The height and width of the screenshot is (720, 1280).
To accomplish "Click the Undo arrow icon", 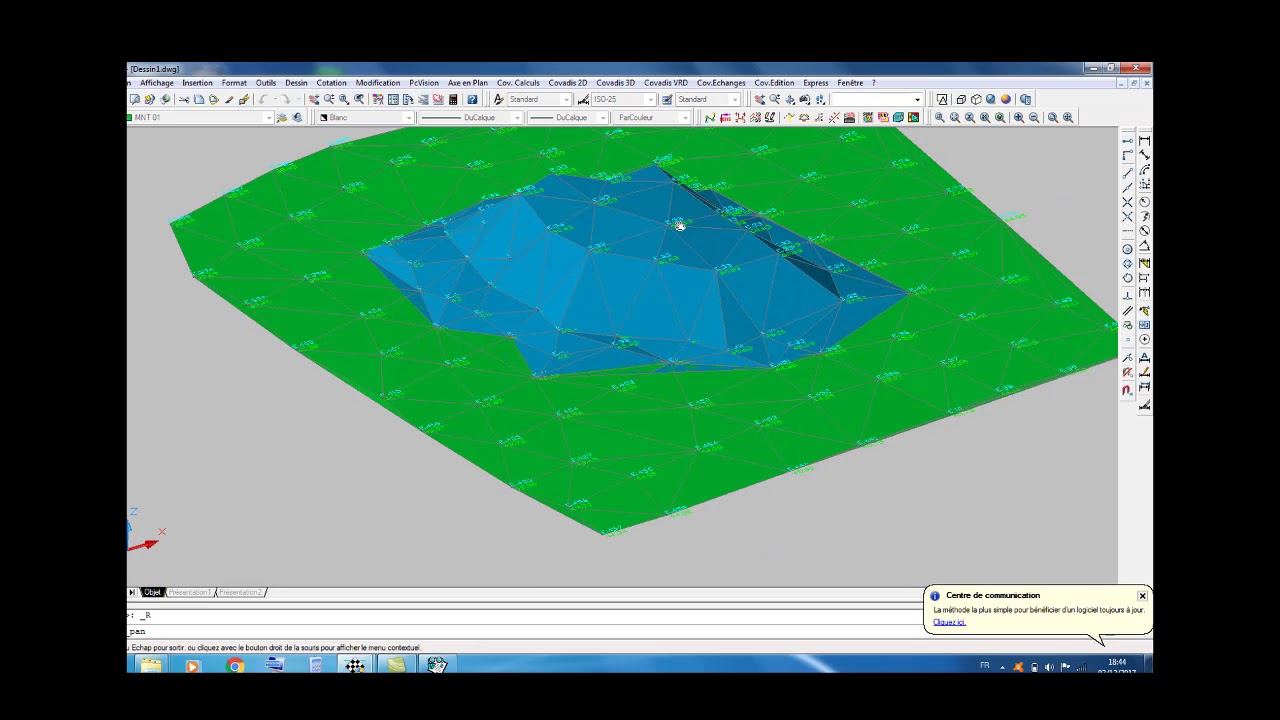I will coord(262,99).
